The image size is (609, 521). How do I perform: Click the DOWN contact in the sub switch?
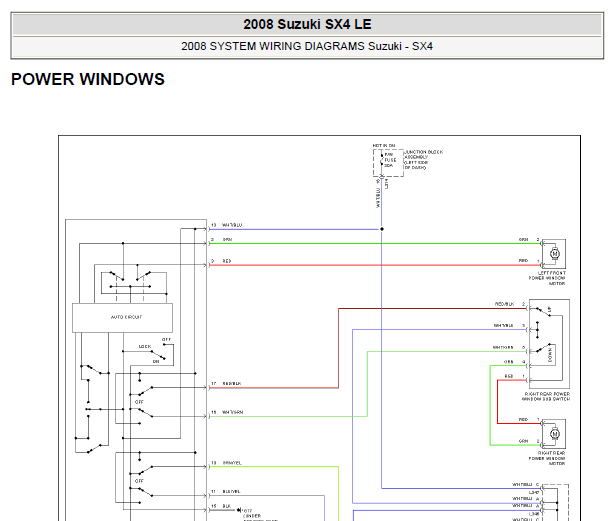pyautogui.click(x=545, y=348)
